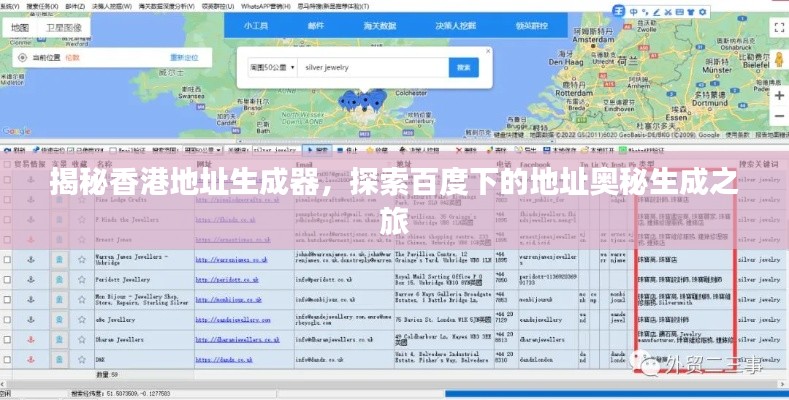Image resolution: width=789 pixels, height=400 pixels.
Task: Tick the checkbox for a&e Jewellery row
Action: click(7, 319)
